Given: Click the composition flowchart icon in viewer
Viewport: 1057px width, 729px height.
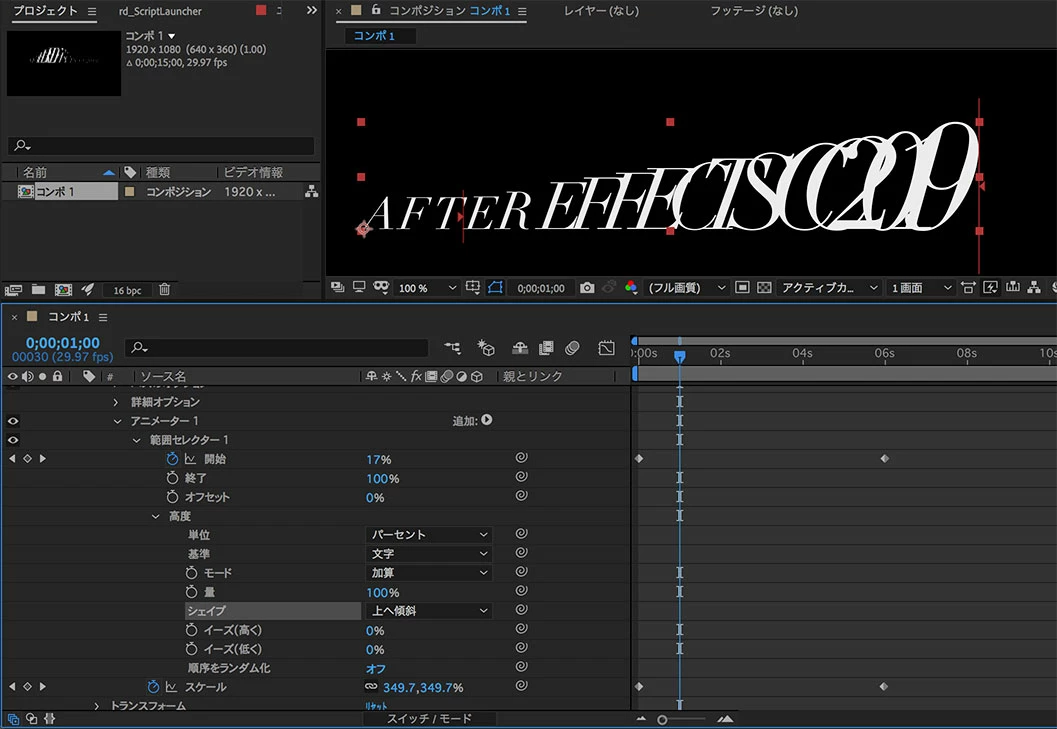Looking at the screenshot, I should coord(1034,288).
